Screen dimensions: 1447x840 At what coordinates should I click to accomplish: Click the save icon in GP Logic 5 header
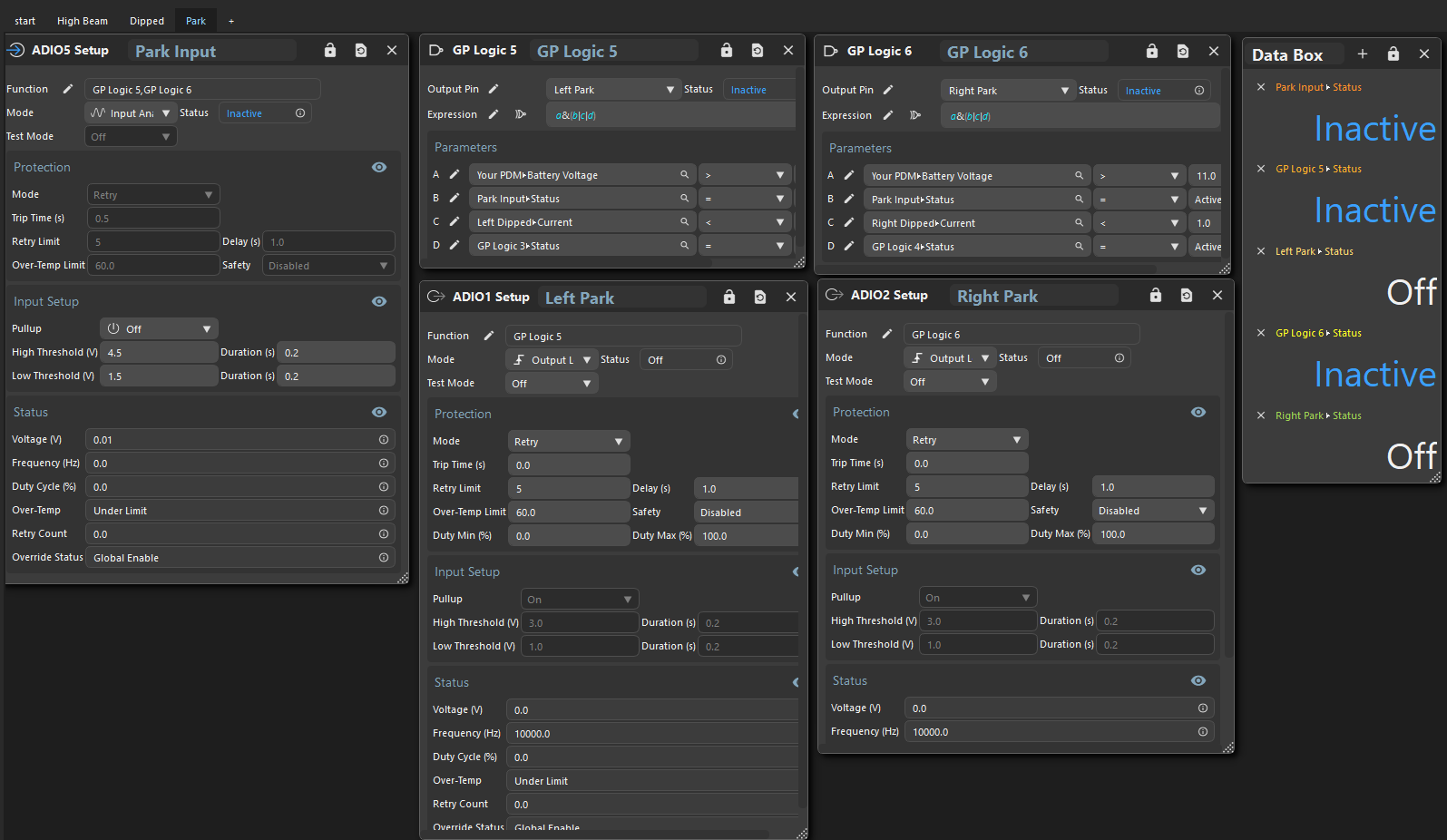758,51
